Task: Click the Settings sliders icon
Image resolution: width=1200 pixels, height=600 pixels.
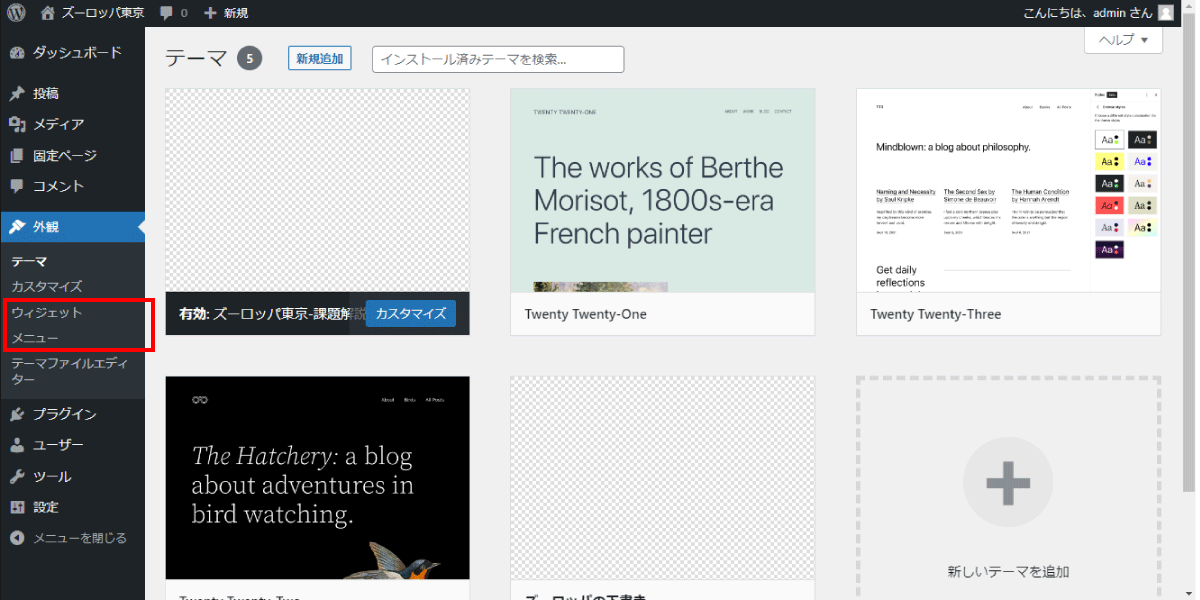Action: tap(17, 507)
